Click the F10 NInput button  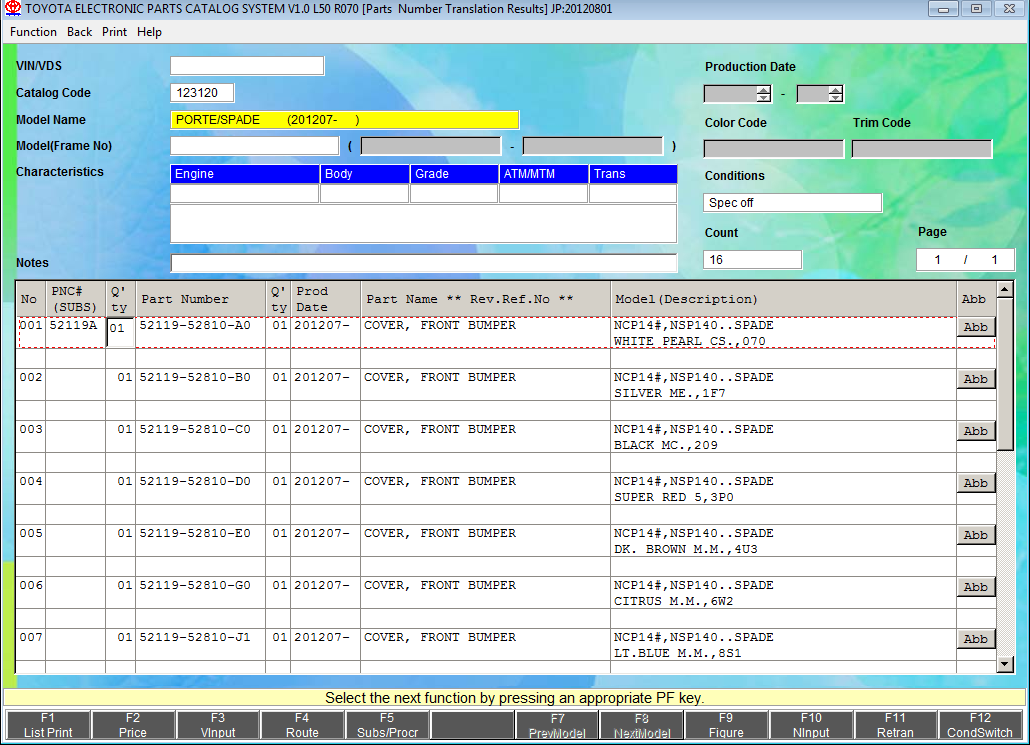pos(811,725)
